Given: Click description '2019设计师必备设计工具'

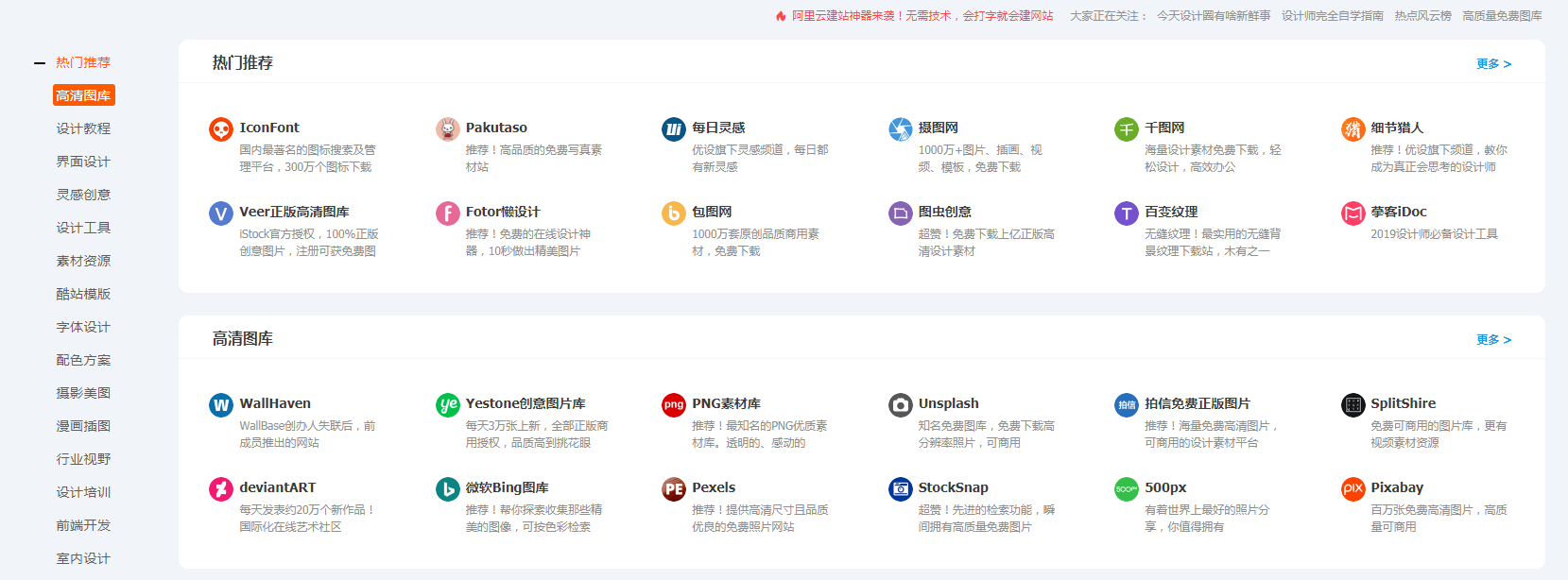Looking at the screenshot, I should [1434, 234].
